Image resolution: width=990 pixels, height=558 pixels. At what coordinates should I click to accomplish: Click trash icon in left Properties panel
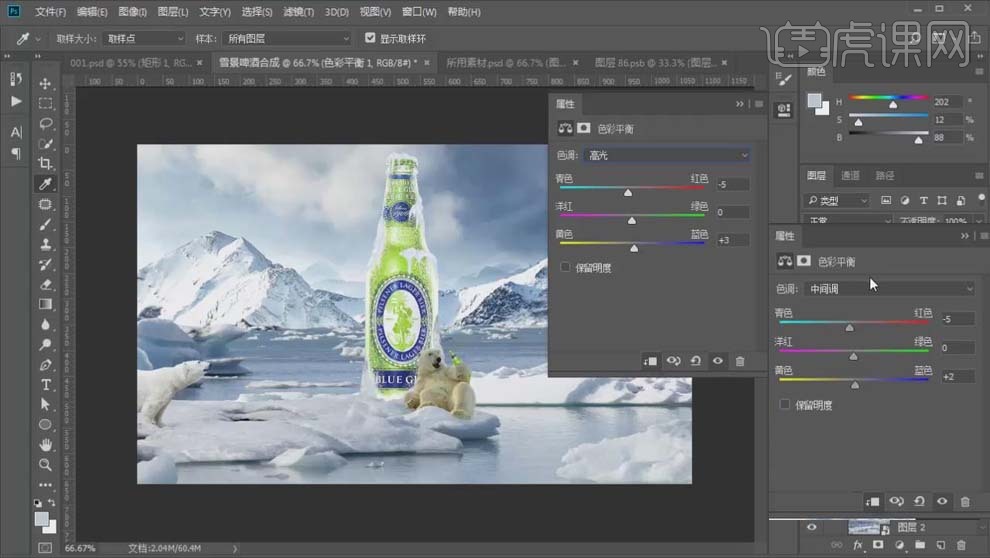(x=740, y=361)
